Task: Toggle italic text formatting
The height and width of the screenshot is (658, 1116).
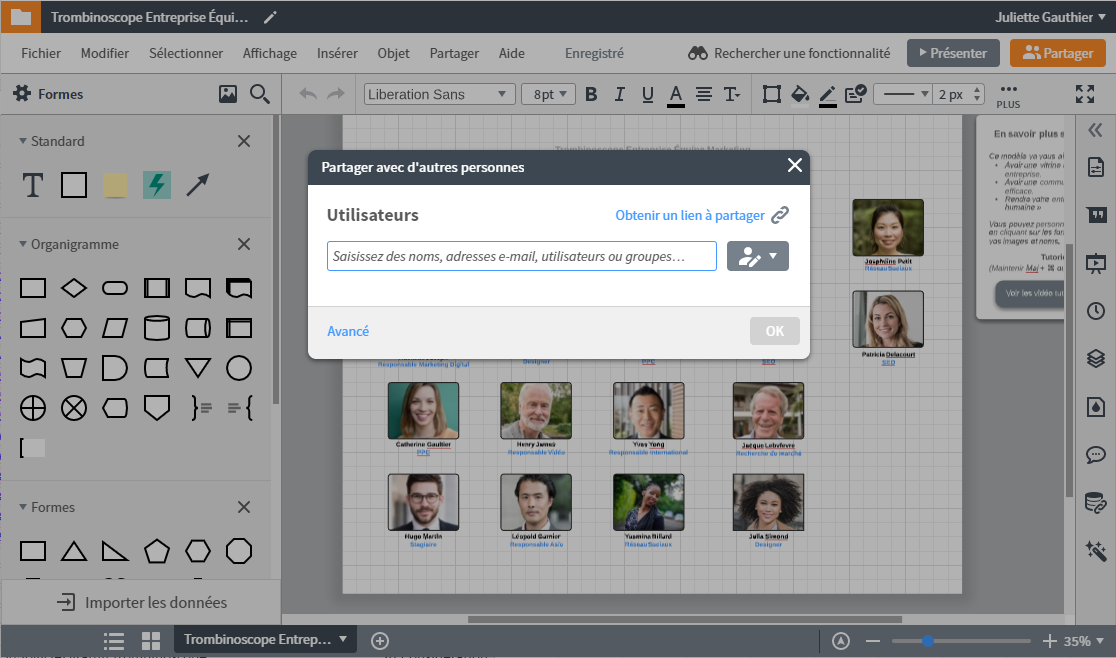Action: (x=619, y=94)
